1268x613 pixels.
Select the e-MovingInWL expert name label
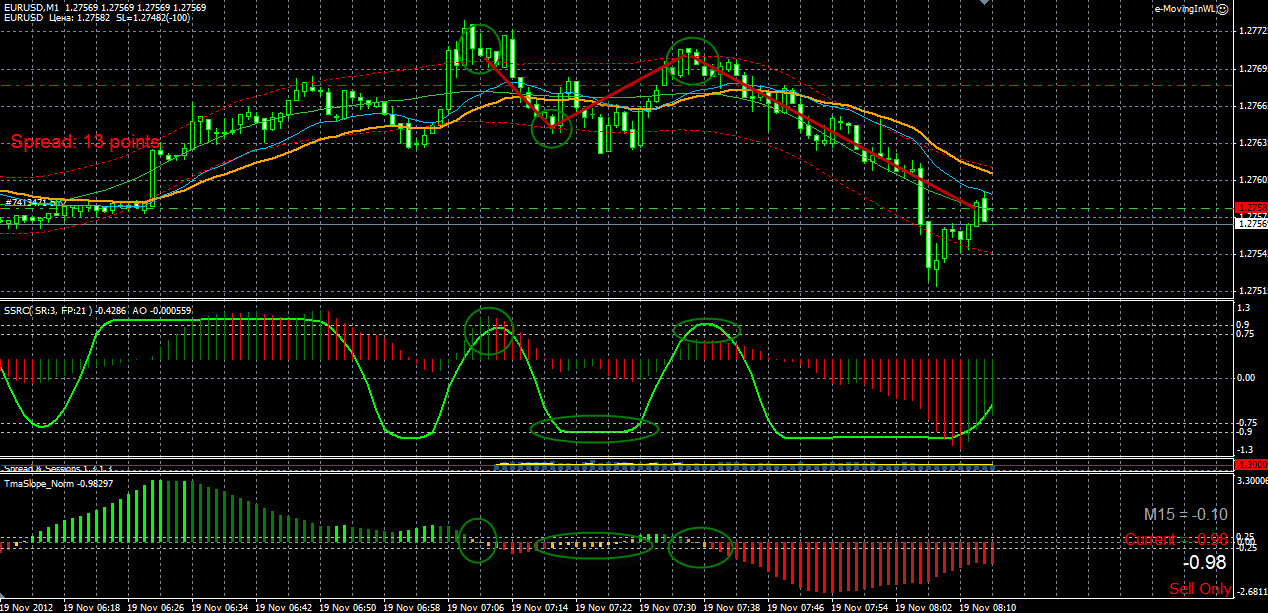pos(1185,8)
